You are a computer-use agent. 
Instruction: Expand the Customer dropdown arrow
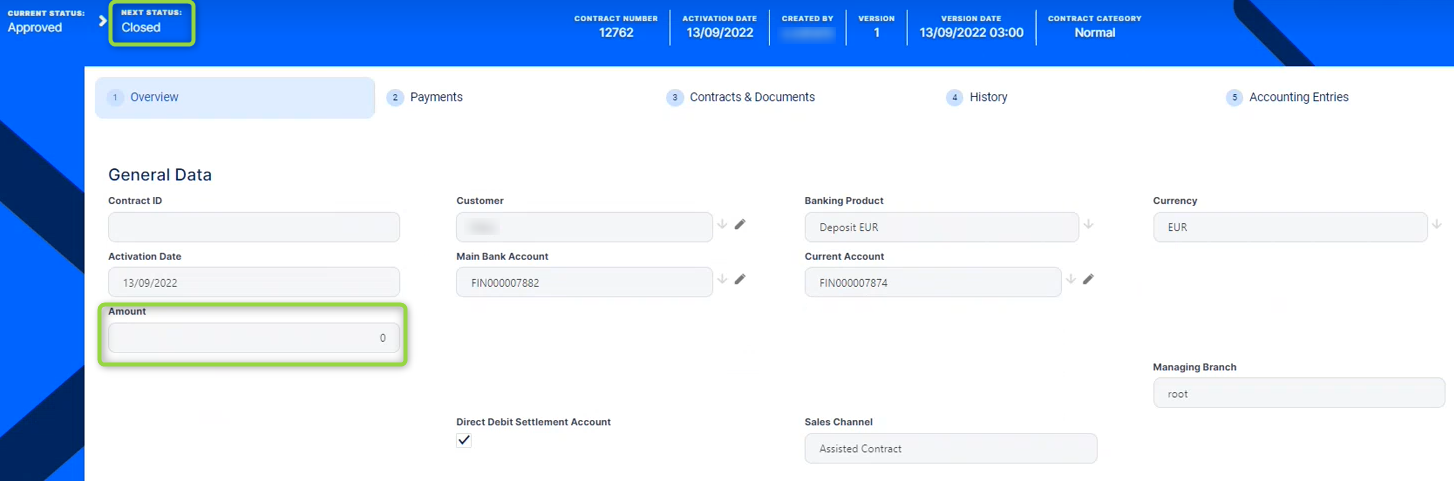click(722, 225)
